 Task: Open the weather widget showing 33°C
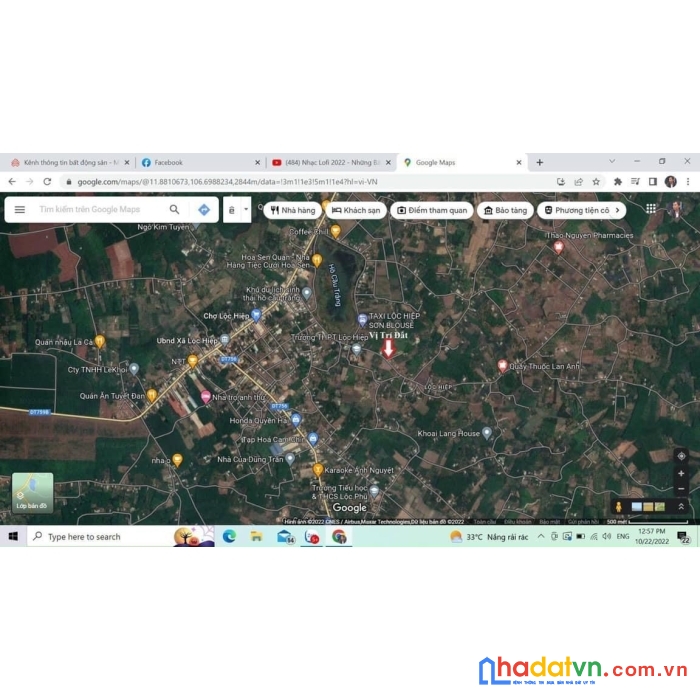(489, 537)
